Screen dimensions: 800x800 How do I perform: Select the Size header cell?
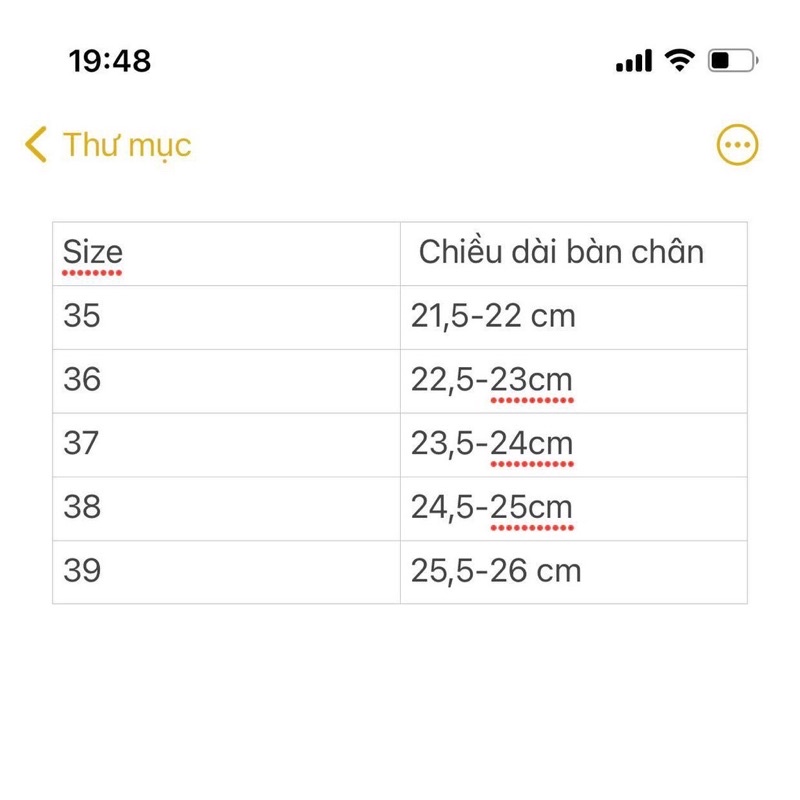93,251
